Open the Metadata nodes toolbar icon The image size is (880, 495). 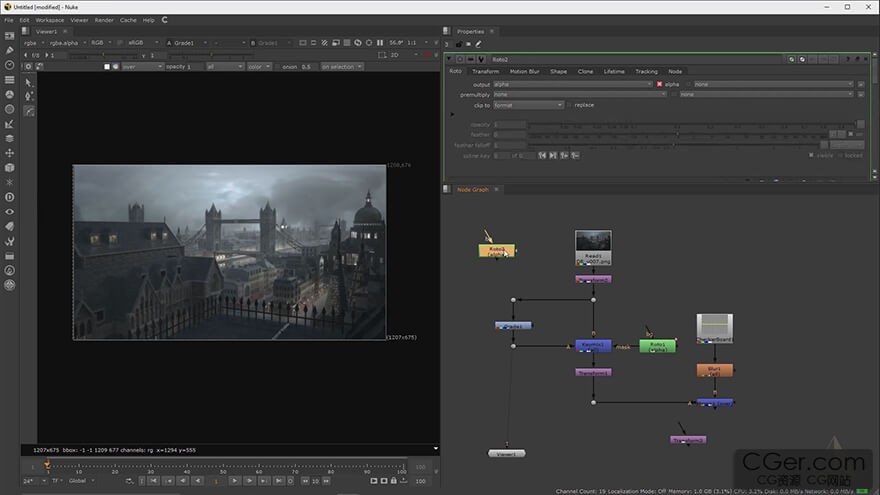click(x=10, y=226)
